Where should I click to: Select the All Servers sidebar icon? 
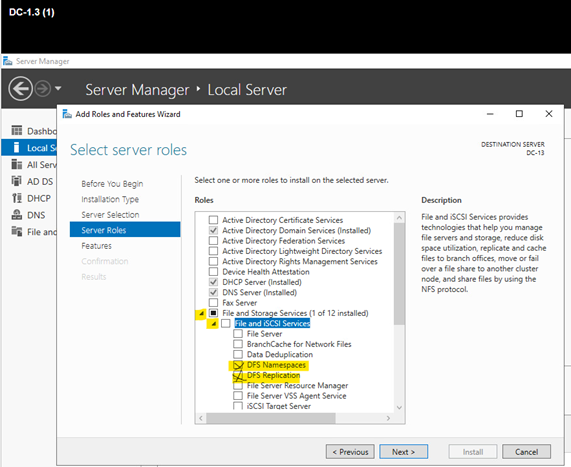pyautogui.click(x=17, y=165)
